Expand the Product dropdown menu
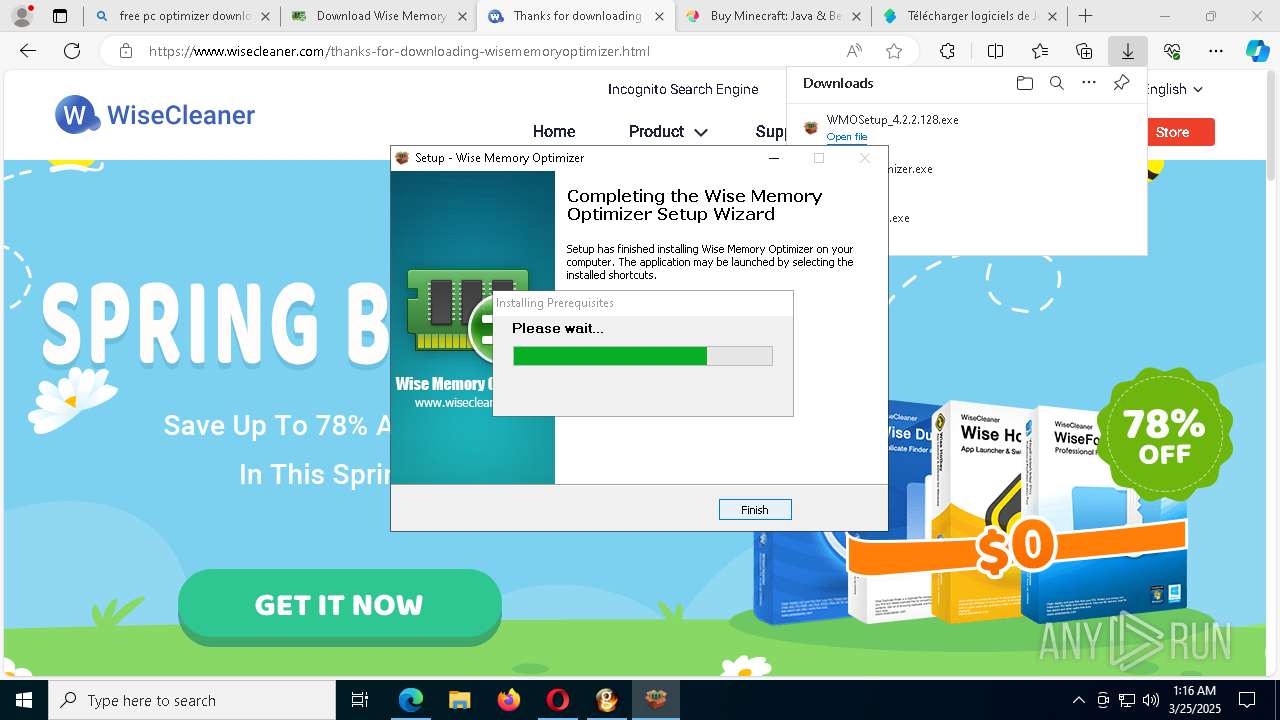 pos(668,132)
